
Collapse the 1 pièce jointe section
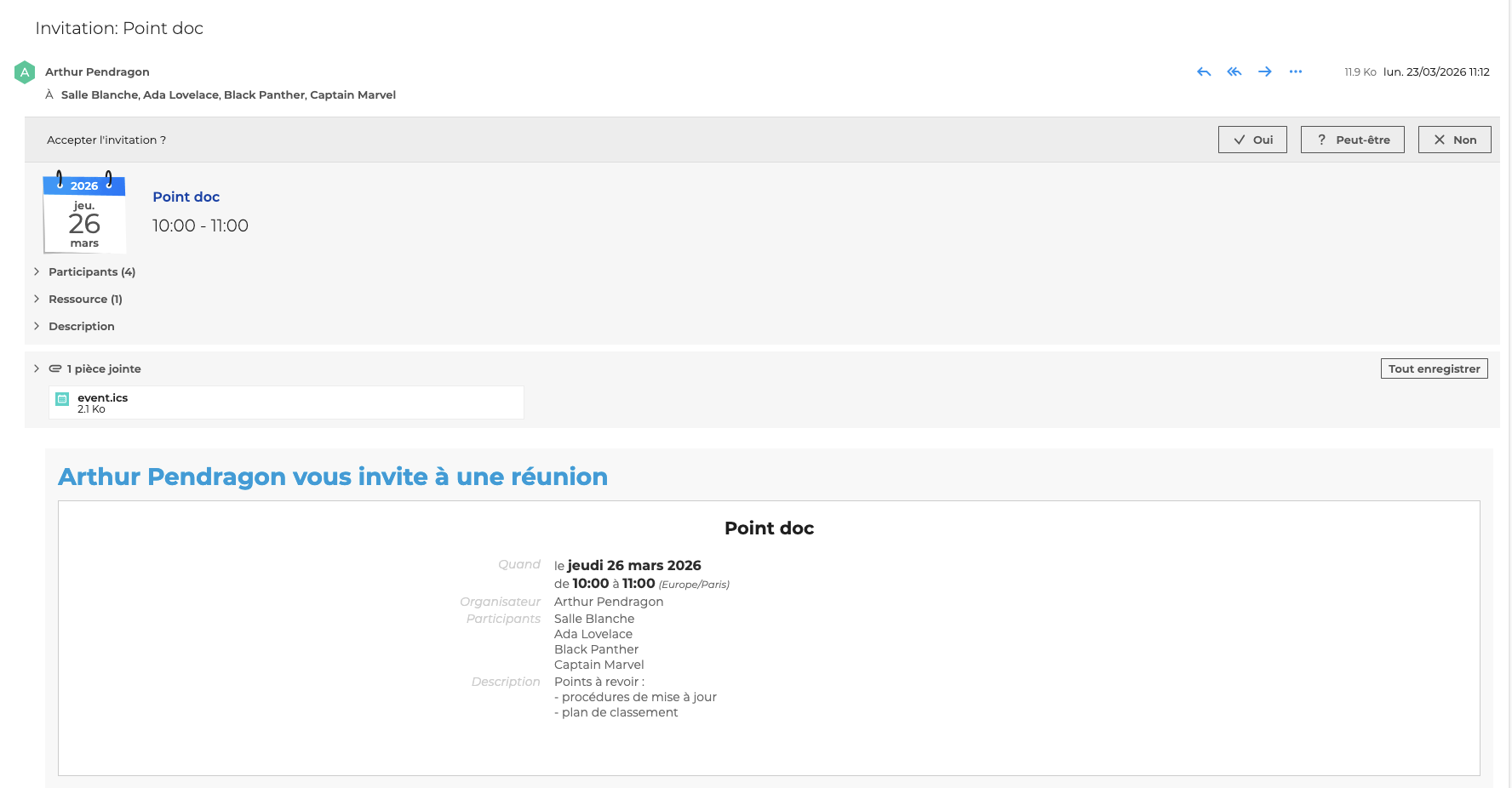click(37, 368)
